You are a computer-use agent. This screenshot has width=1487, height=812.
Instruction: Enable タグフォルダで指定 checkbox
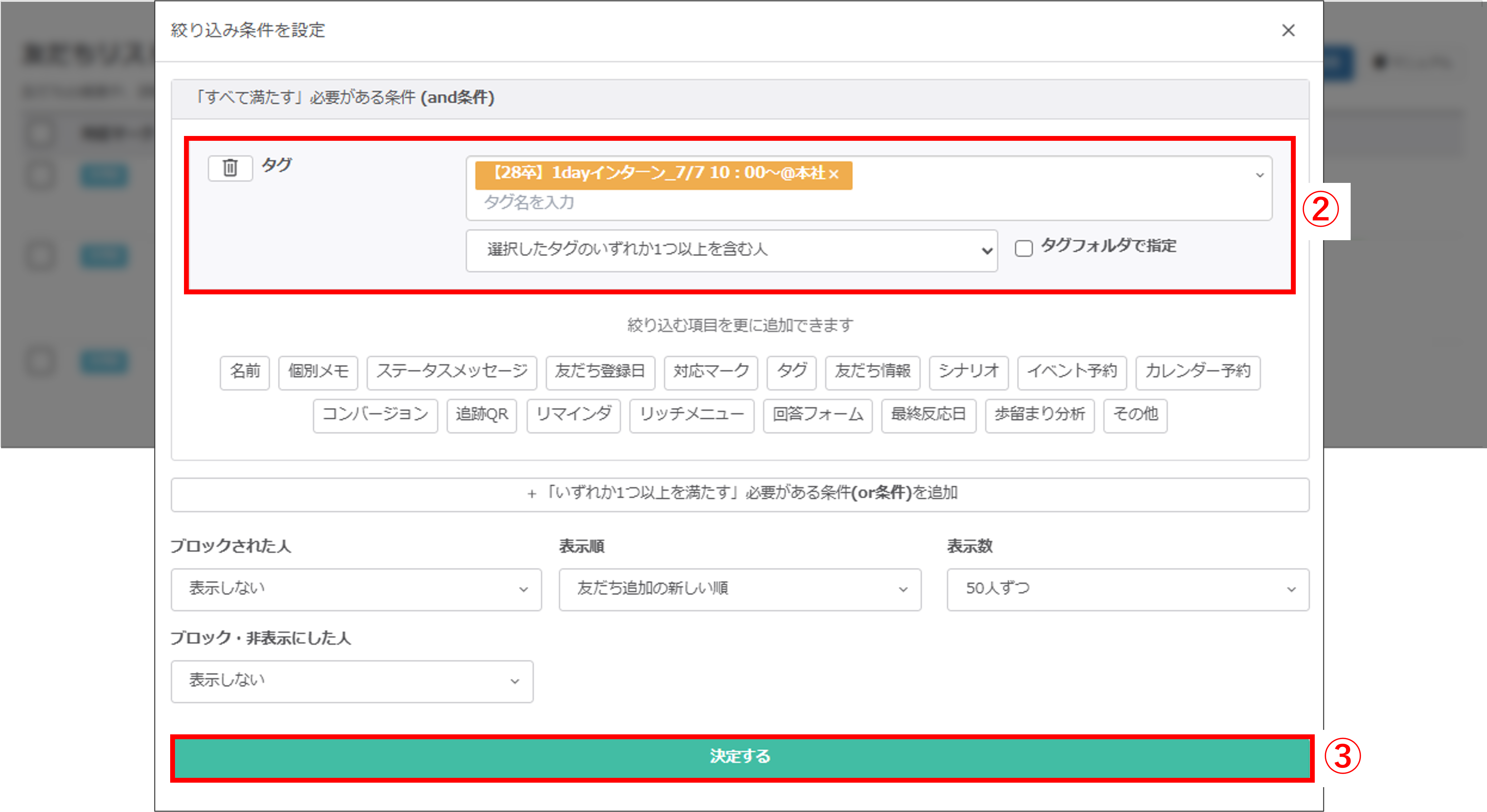click(1023, 248)
